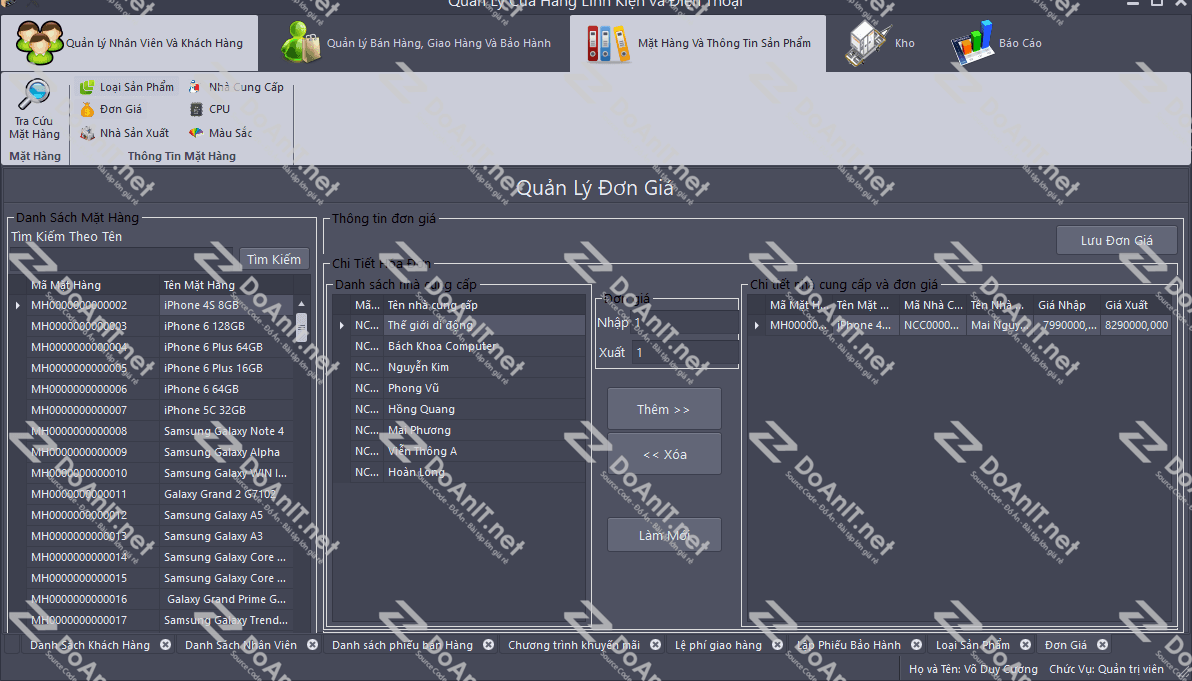Viewport: 1192px width, 681px height.
Task: Open Đơn Giá money bag icon
Action: point(87,109)
